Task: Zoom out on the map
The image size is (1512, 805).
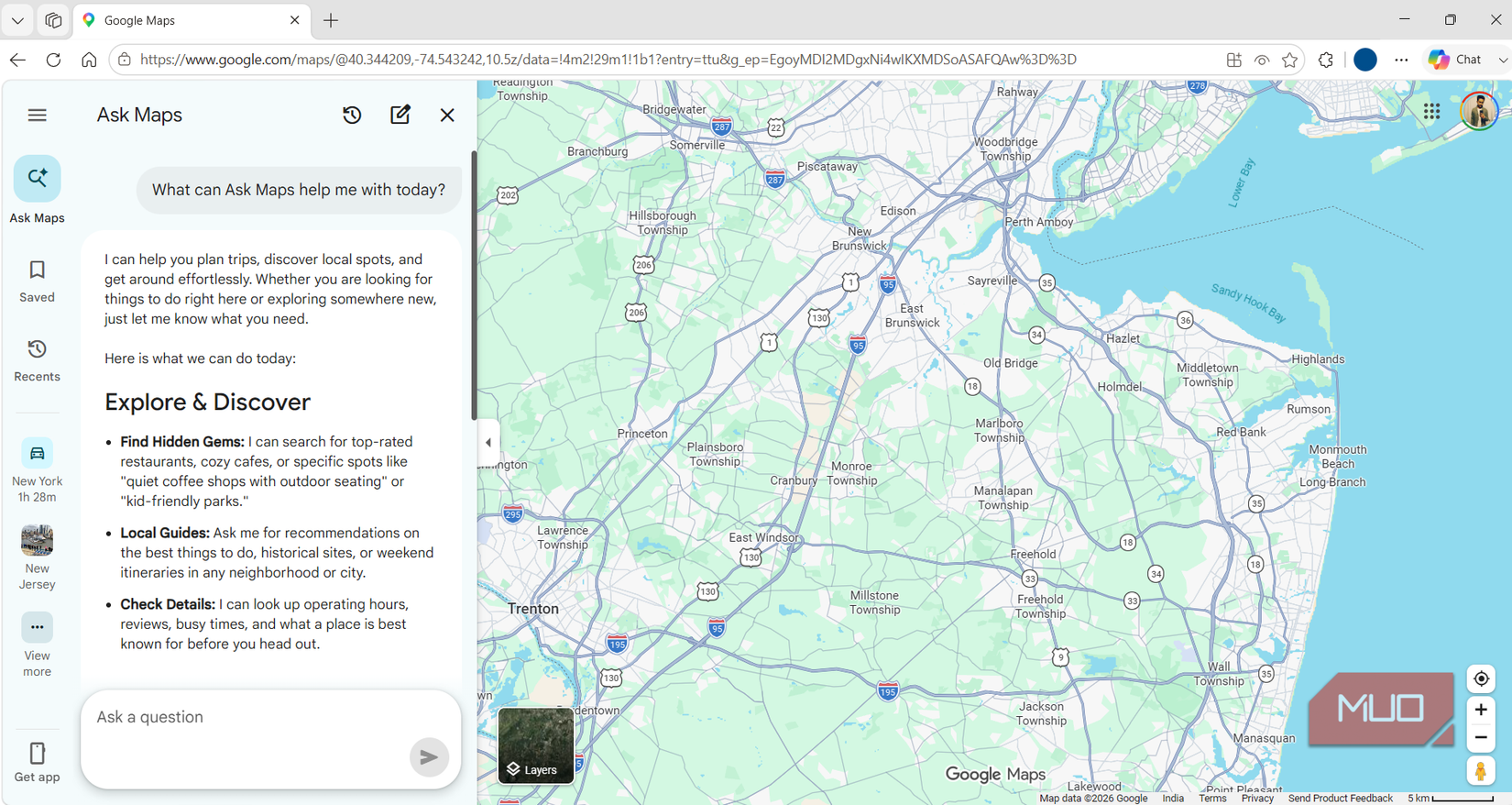Action: [x=1481, y=737]
